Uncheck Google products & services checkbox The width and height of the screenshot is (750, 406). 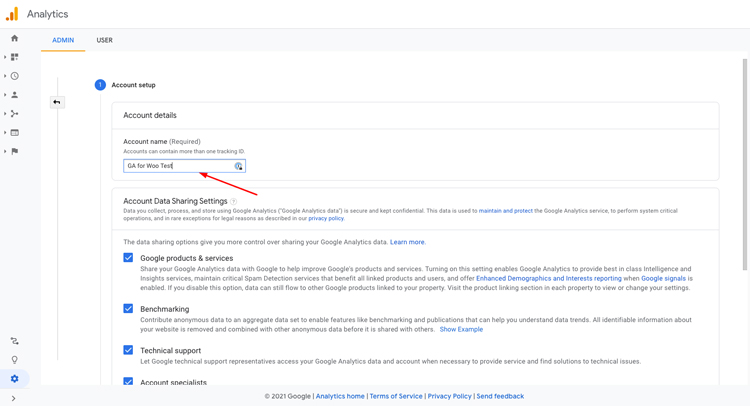click(x=128, y=258)
